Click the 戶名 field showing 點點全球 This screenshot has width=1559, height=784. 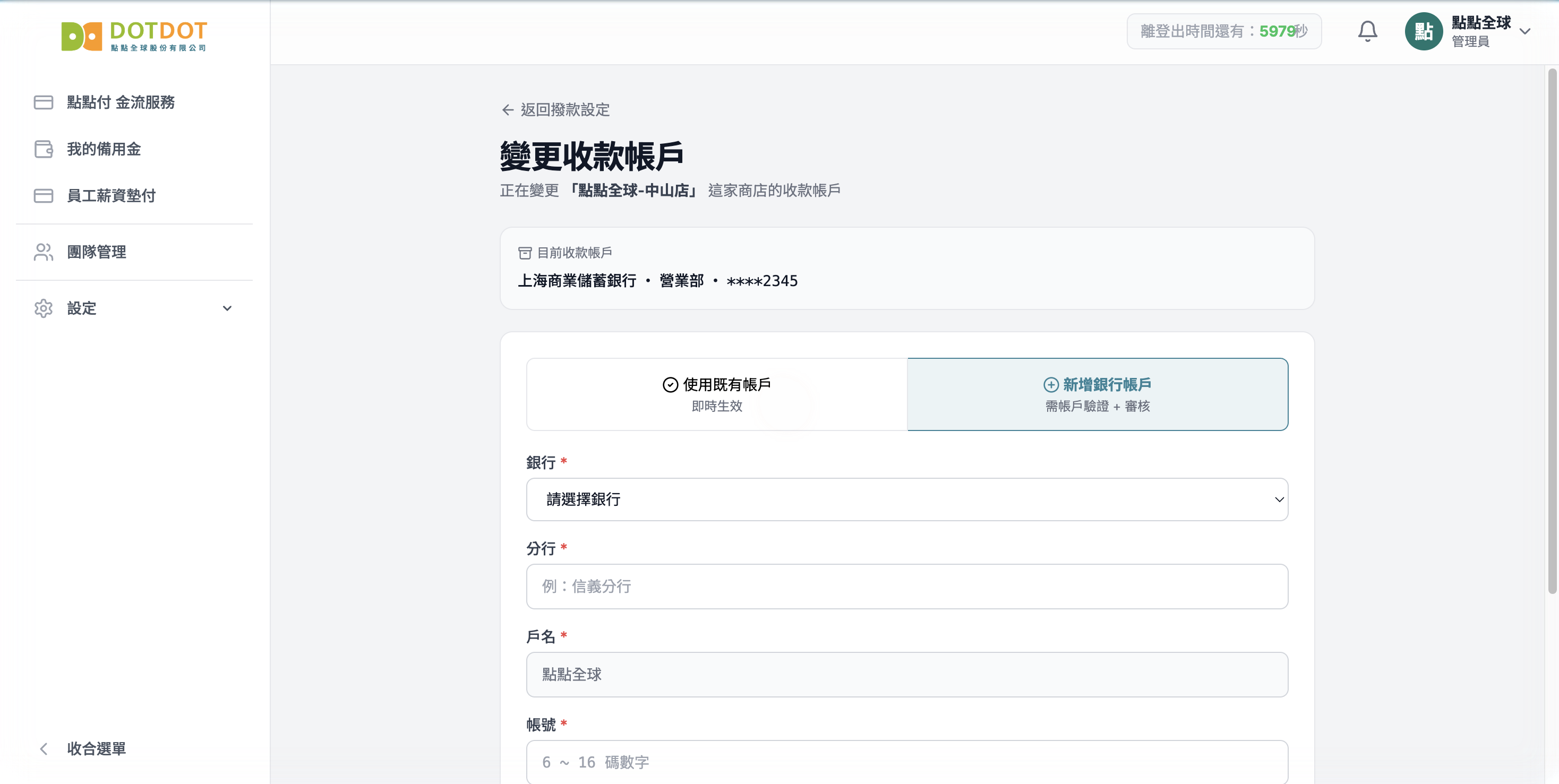pyautogui.click(x=906, y=675)
